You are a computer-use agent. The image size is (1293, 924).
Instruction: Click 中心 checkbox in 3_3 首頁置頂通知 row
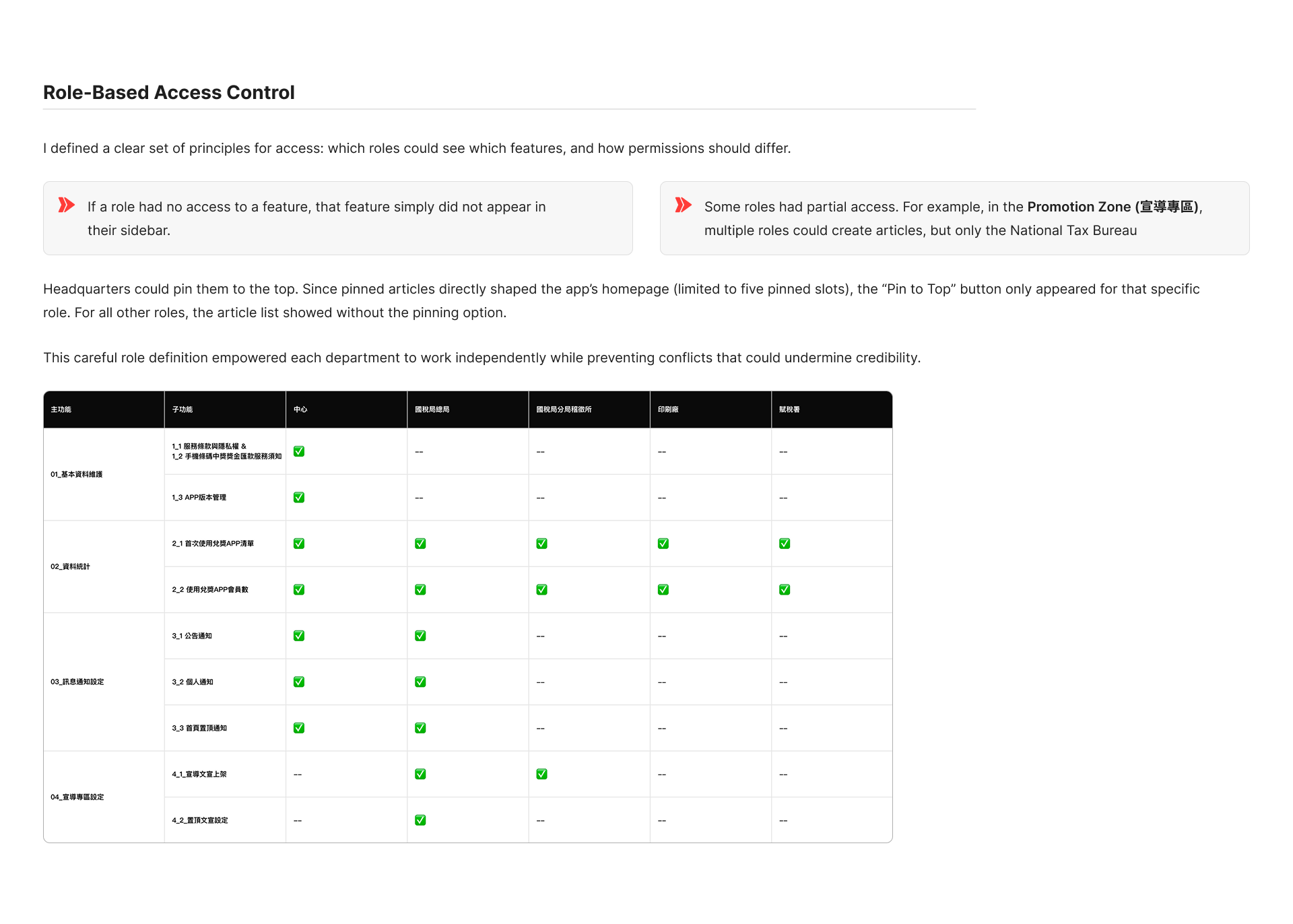(x=299, y=728)
